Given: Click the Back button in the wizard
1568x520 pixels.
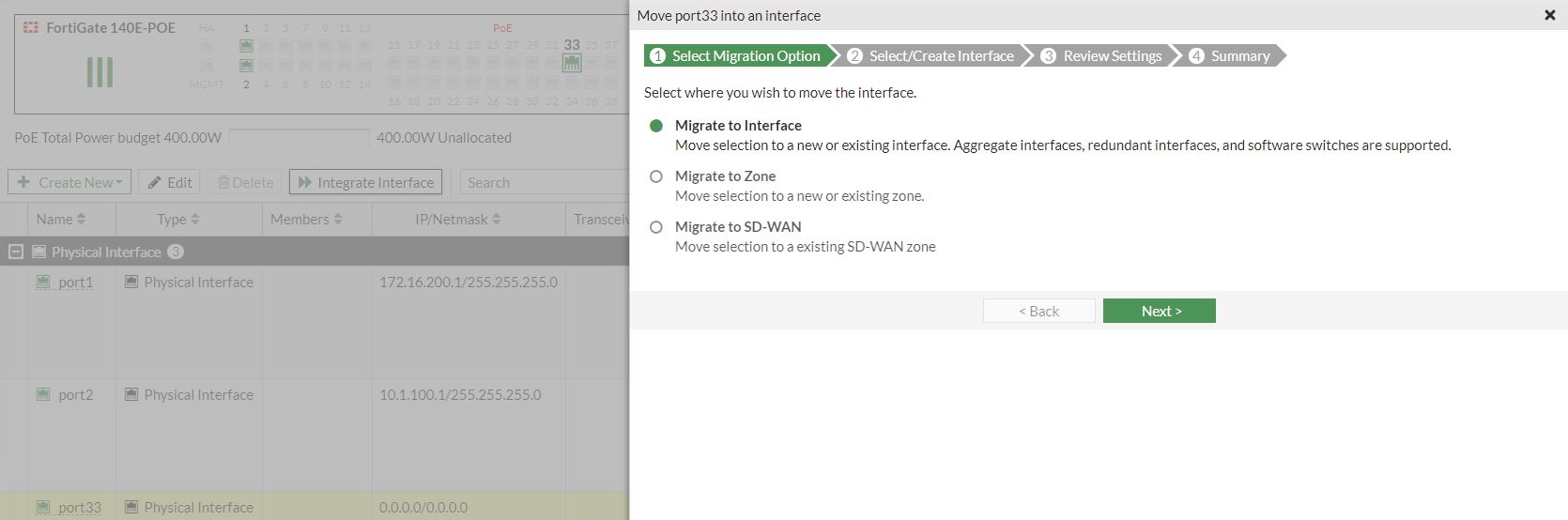Looking at the screenshot, I should (1038, 311).
